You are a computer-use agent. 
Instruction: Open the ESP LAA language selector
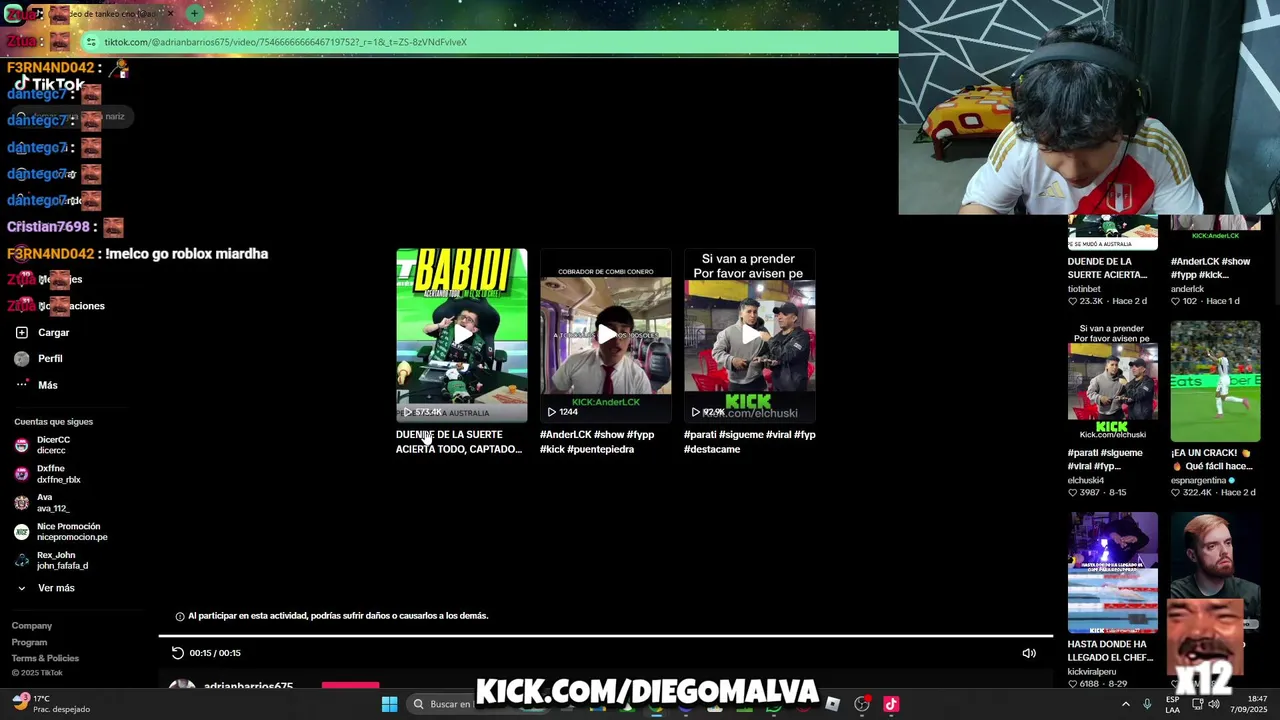point(1172,704)
